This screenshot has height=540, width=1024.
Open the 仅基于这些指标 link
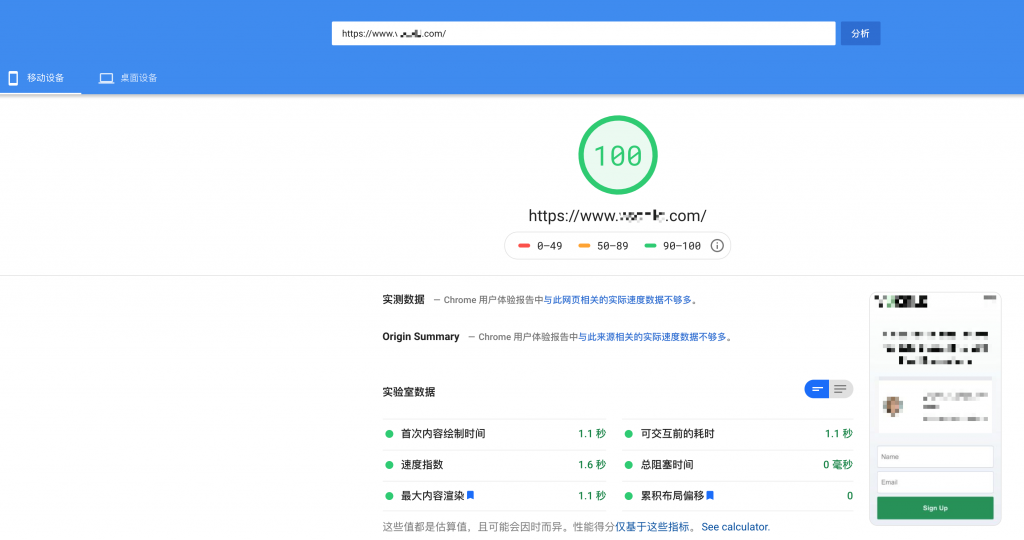pyautogui.click(x=652, y=527)
